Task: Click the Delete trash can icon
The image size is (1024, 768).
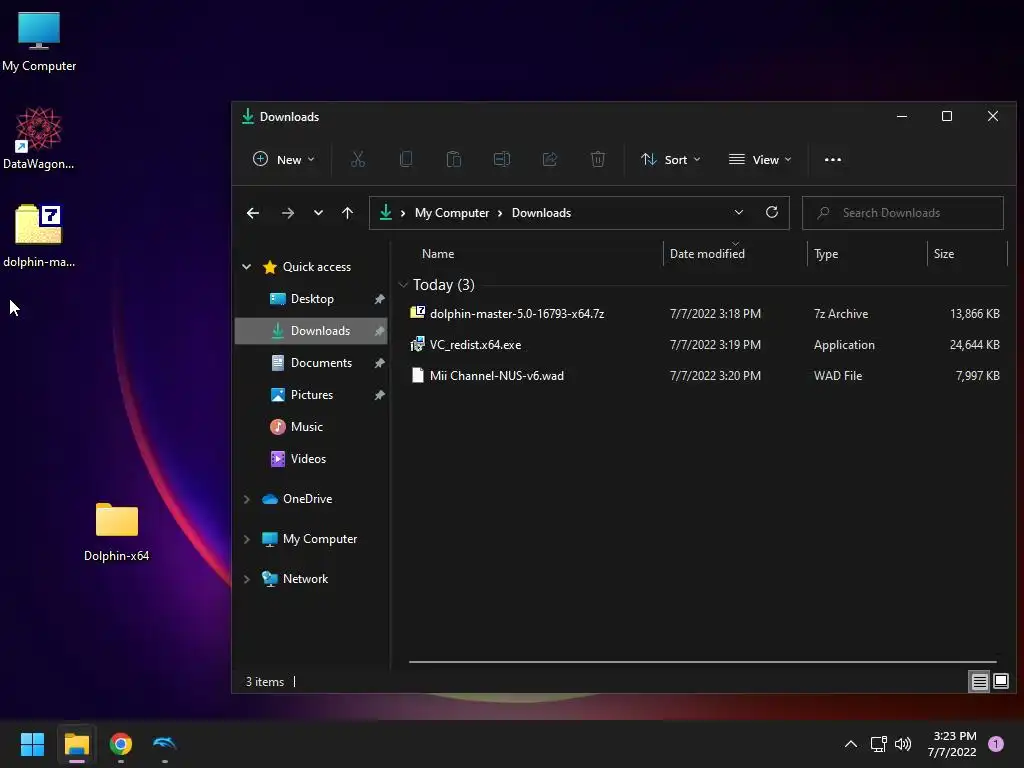Action: tap(598, 159)
